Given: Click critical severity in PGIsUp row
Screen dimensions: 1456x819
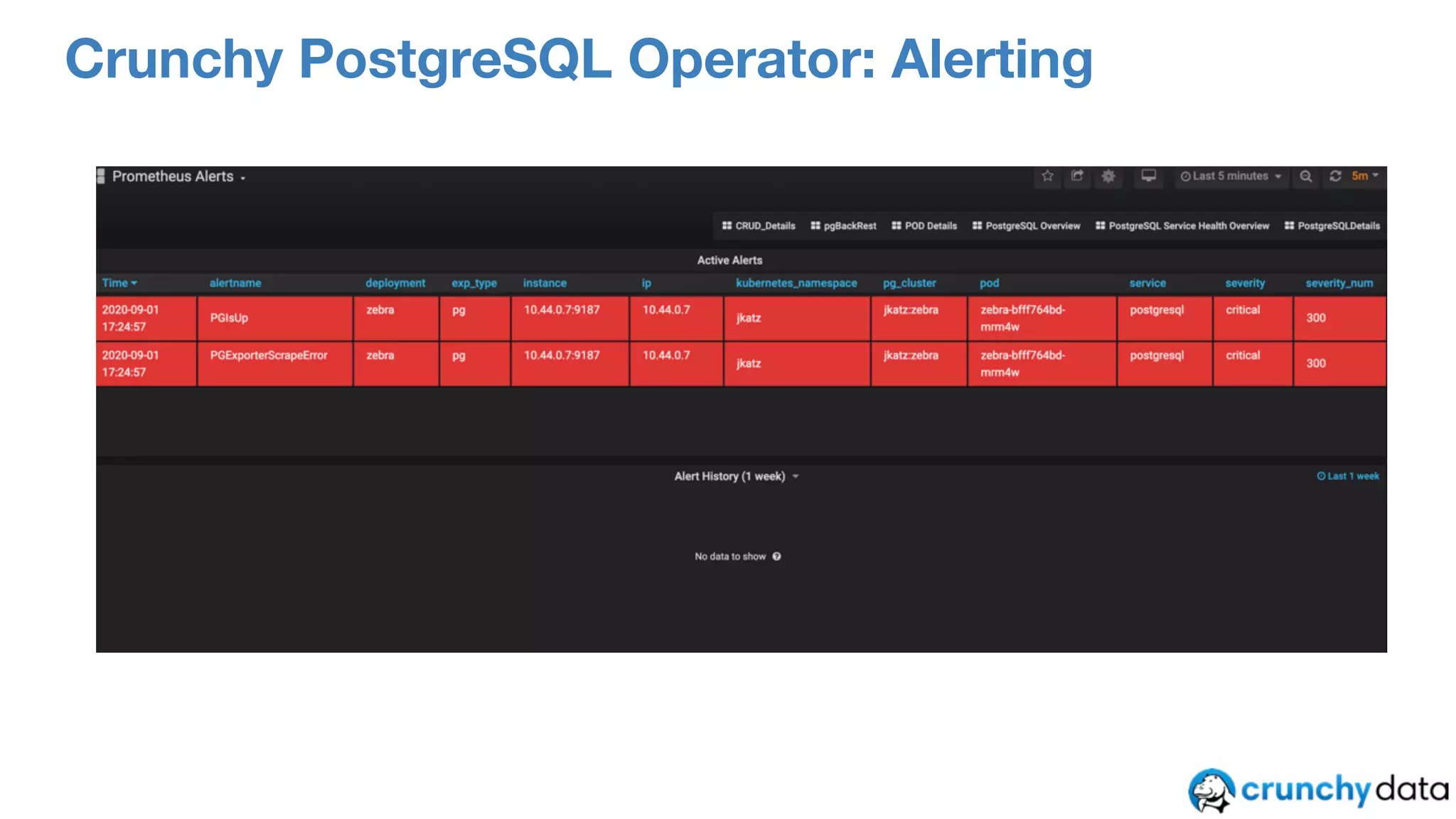Looking at the screenshot, I should click(x=1253, y=318).
